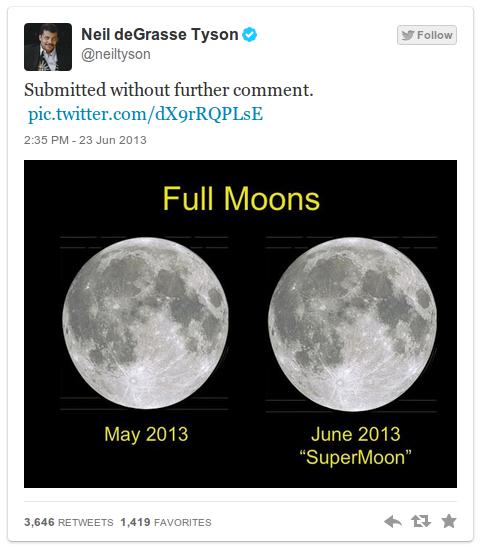The width and height of the screenshot is (480, 547).
Task: Click the Neil deGrasse Tyson display name
Action: coord(159,35)
